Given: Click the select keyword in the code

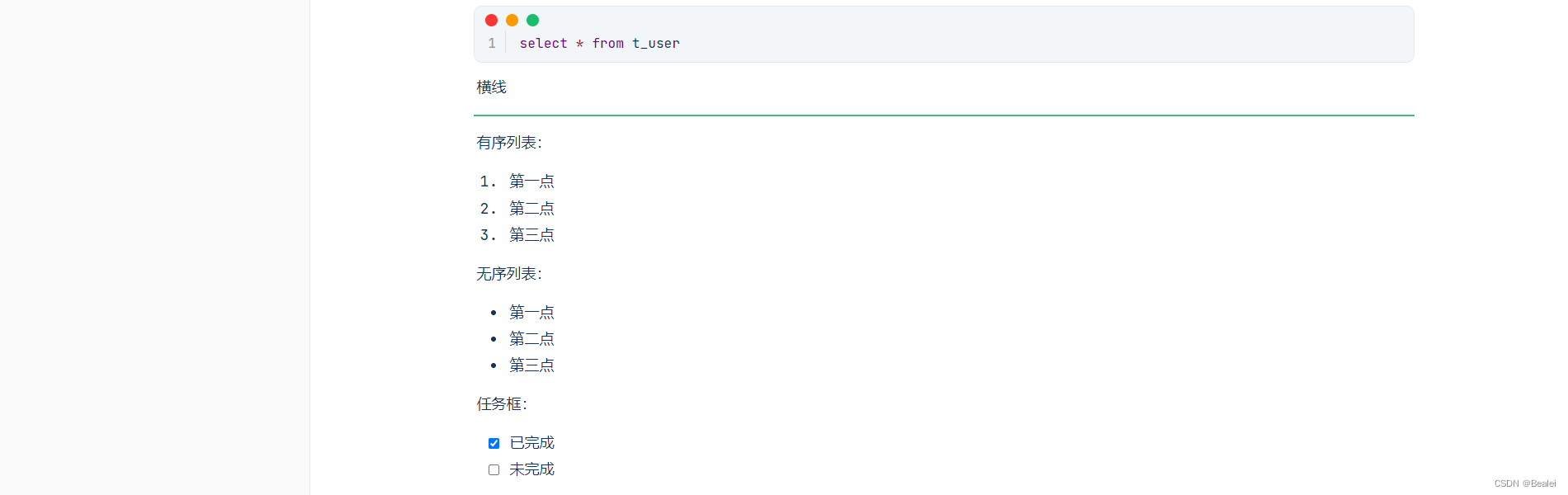Looking at the screenshot, I should [x=543, y=43].
